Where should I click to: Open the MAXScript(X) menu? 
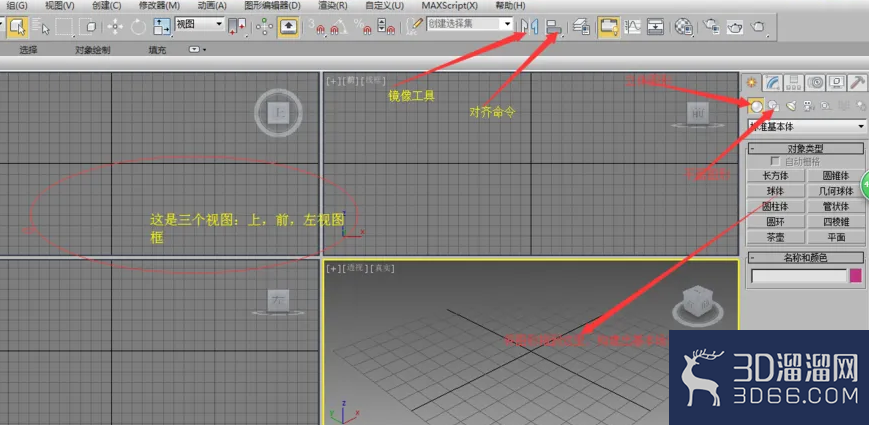click(449, 6)
